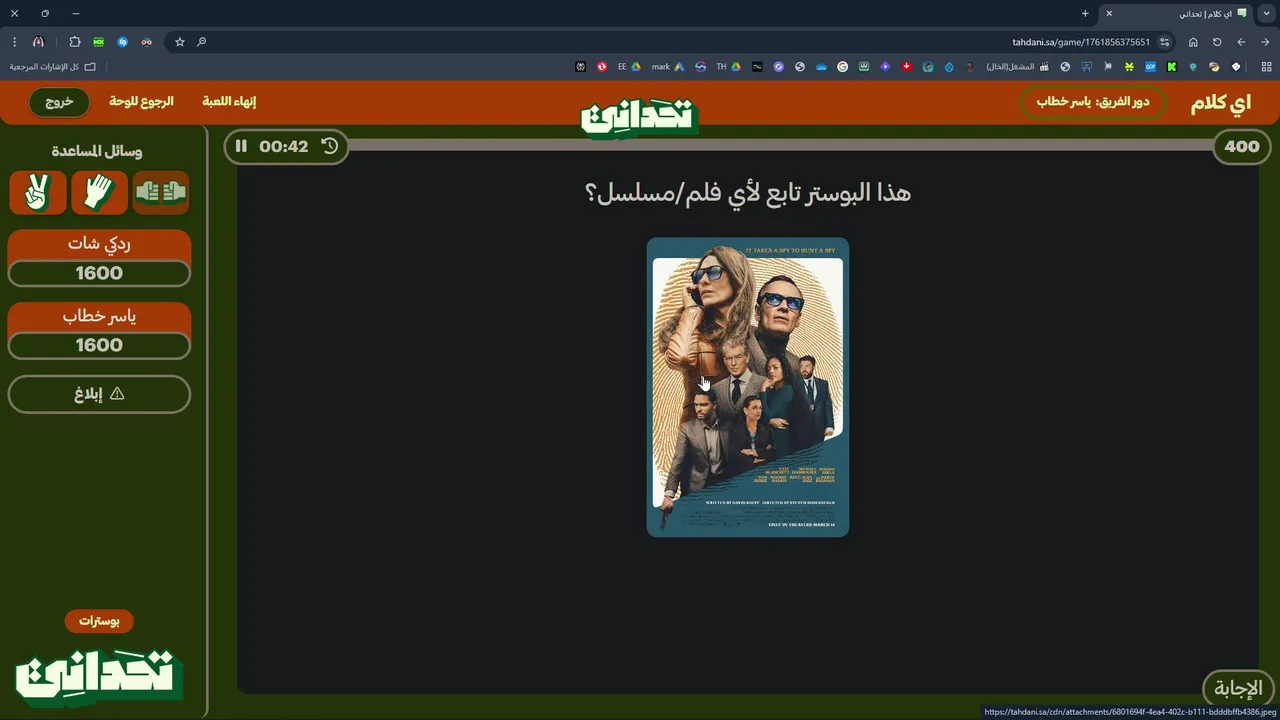
Task: Open a new browser tab
Action: tap(1085, 13)
